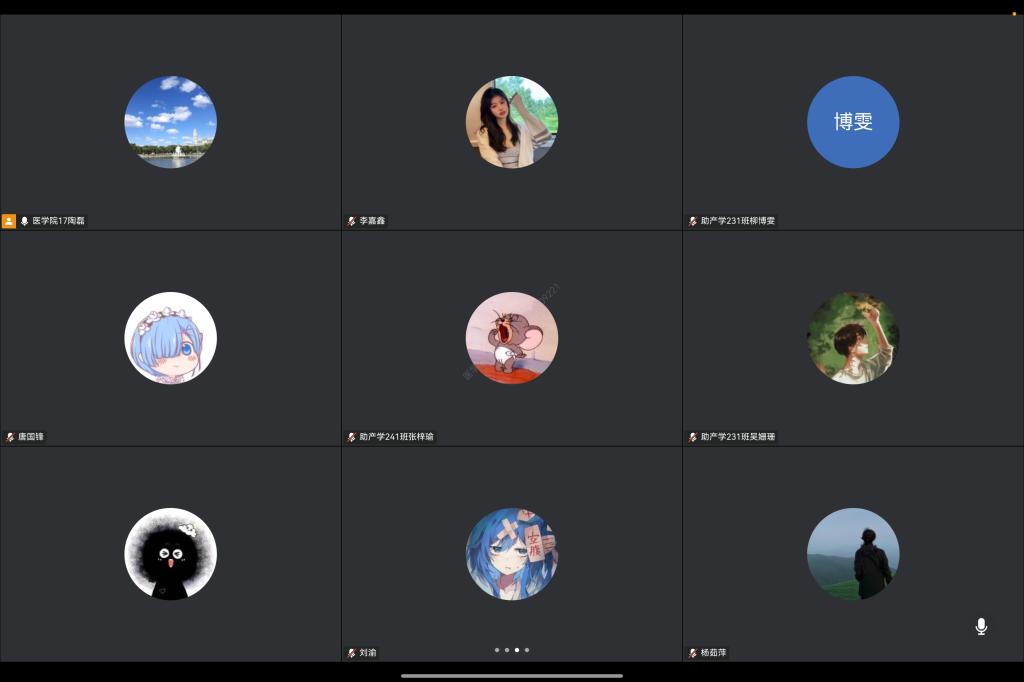The width and height of the screenshot is (1024, 682).
Task: Click the orange host icon beside 医学院17陶磊
Action: click(x=9, y=221)
